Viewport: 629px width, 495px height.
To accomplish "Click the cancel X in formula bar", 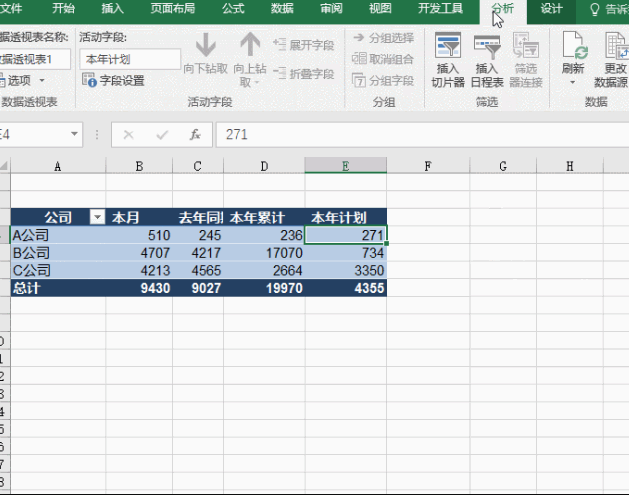I will pos(128,134).
